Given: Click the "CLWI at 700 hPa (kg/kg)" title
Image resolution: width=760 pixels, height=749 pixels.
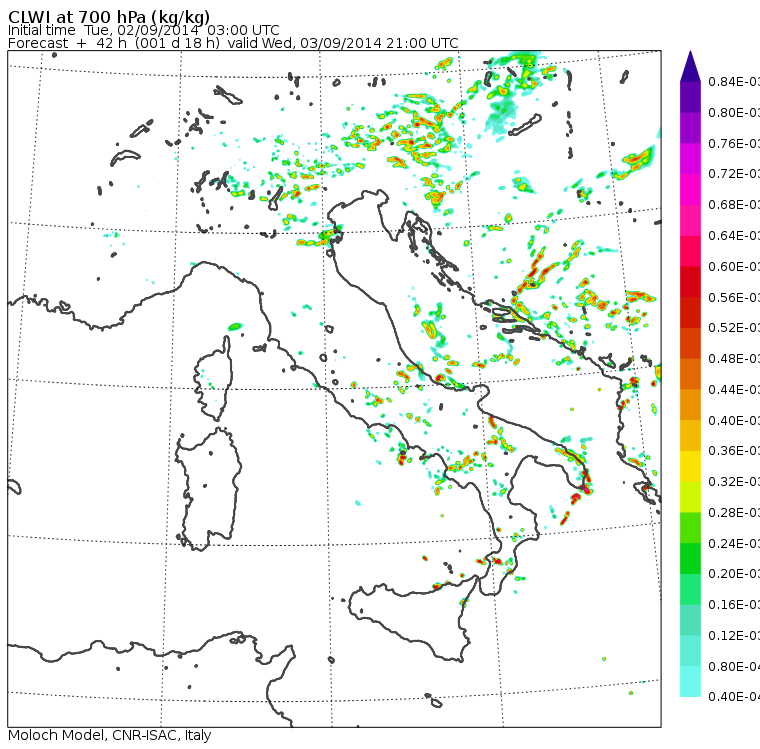Looking at the screenshot, I should 109,16.
